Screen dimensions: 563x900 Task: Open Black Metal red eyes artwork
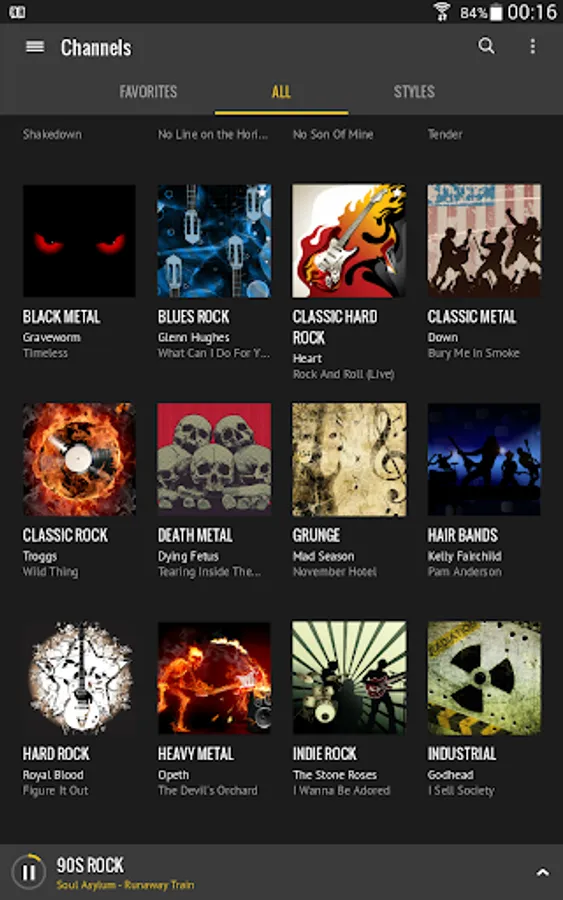tap(79, 241)
